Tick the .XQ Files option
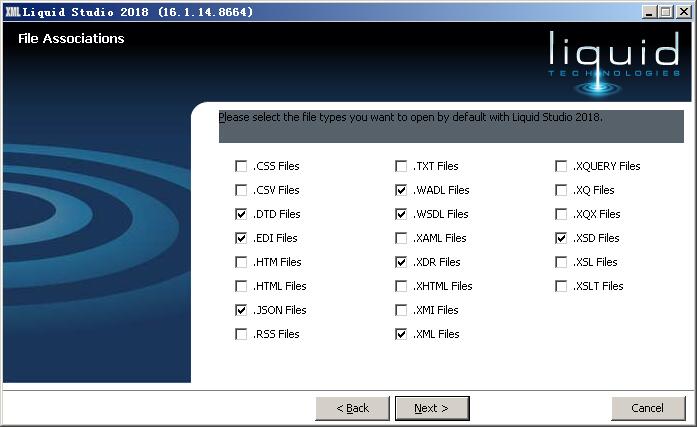The width and height of the screenshot is (697, 427). tap(561, 190)
